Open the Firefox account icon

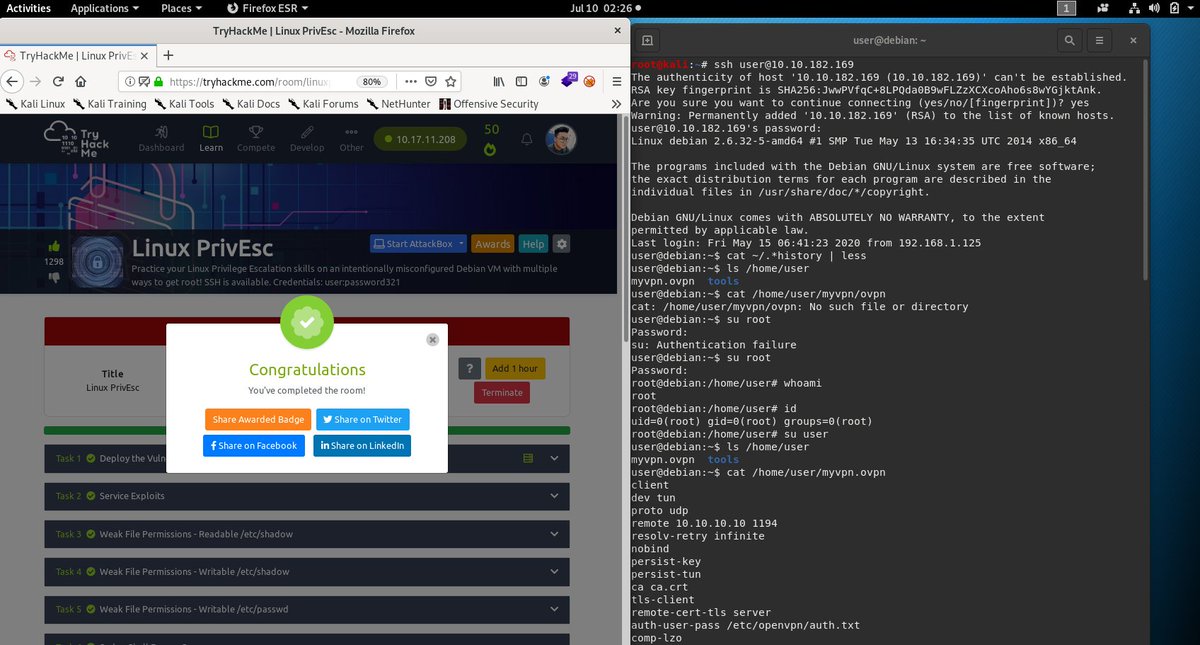point(544,81)
